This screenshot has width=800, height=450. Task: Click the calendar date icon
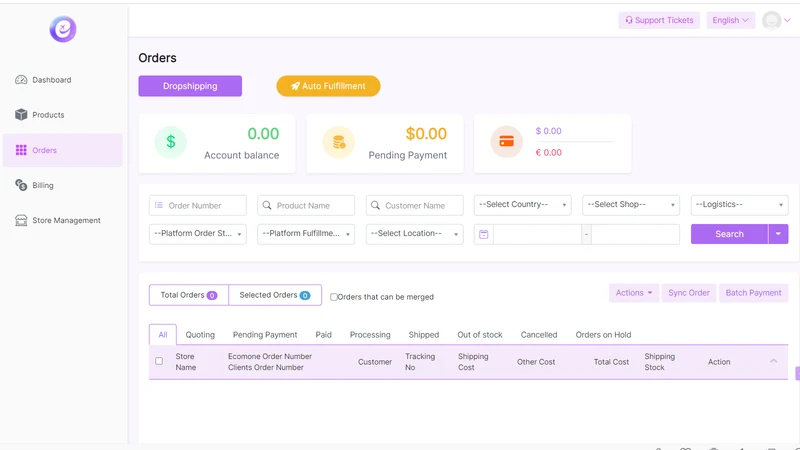[484, 234]
